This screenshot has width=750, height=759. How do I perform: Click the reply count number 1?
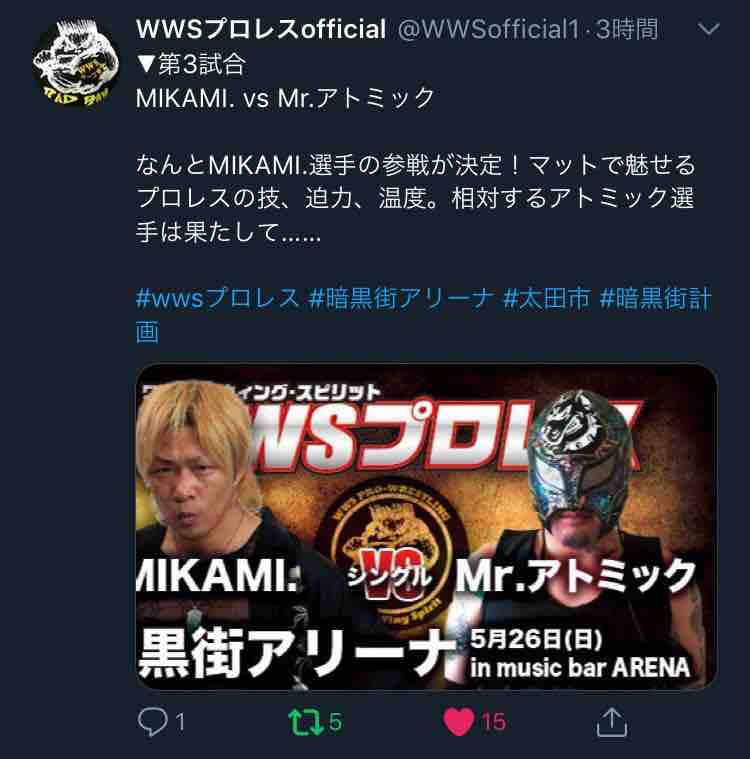(180, 723)
